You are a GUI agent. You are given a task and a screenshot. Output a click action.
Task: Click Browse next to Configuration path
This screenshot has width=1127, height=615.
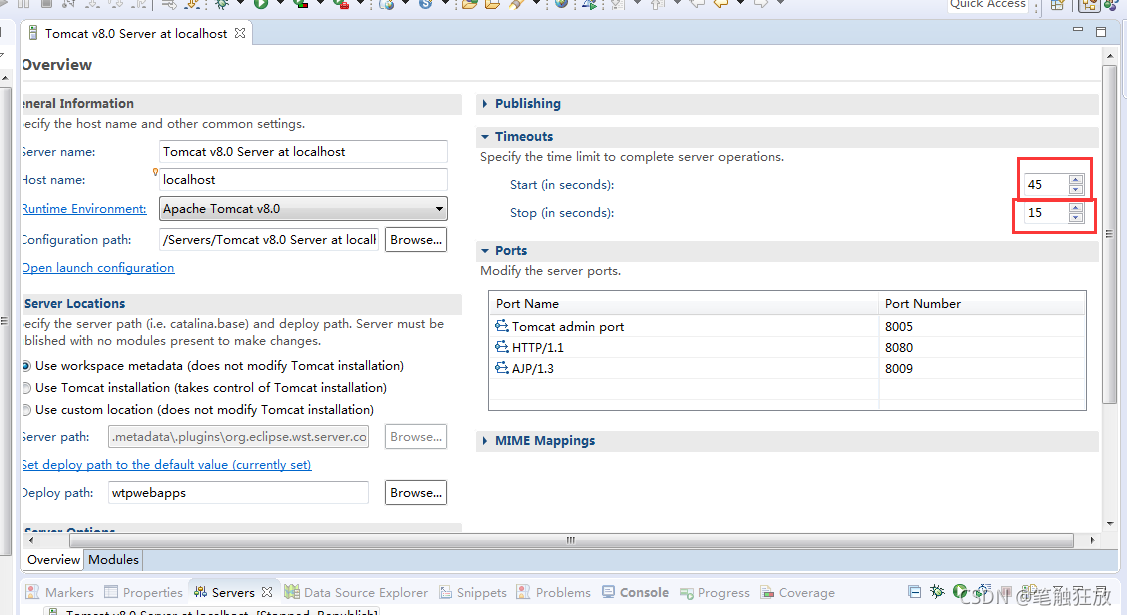click(x=415, y=239)
